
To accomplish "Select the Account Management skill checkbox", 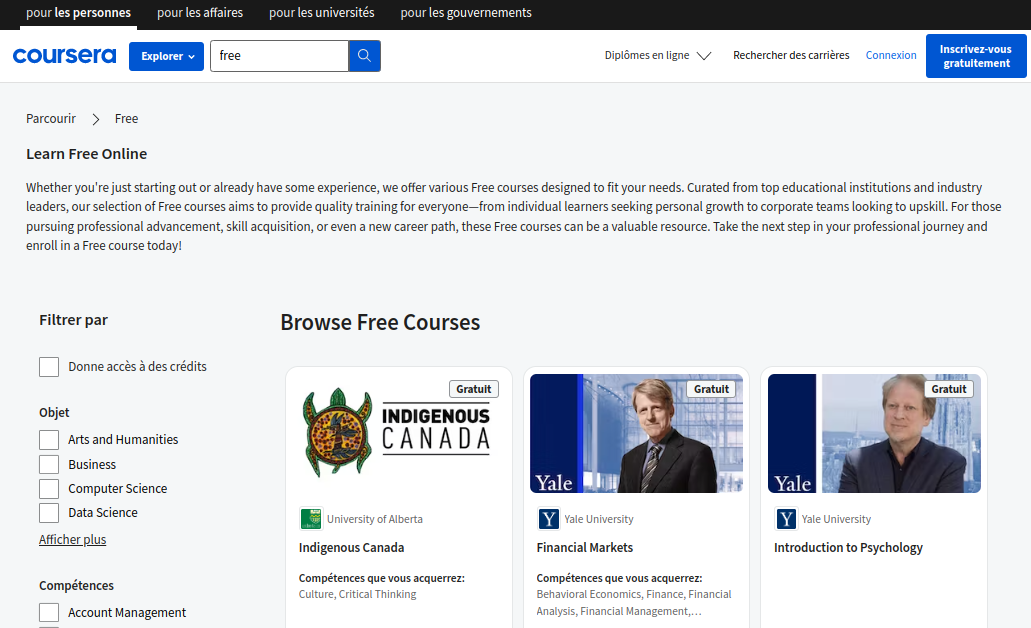I will pyautogui.click(x=49, y=613).
